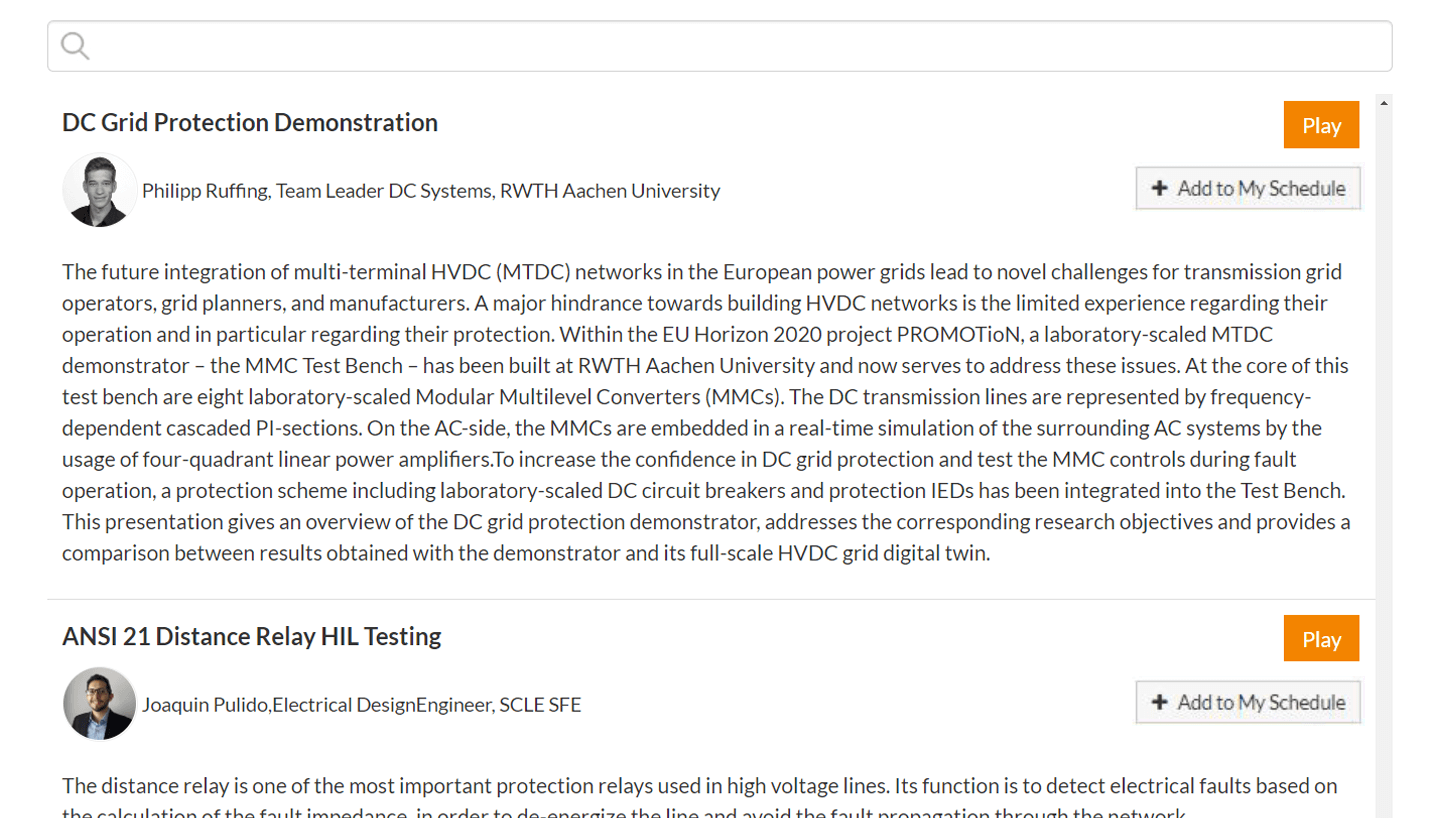Image resolution: width=1453 pixels, height=818 pixels.
Task: Play the ANSI 21 Distance Relay session
Action: 1321,639
